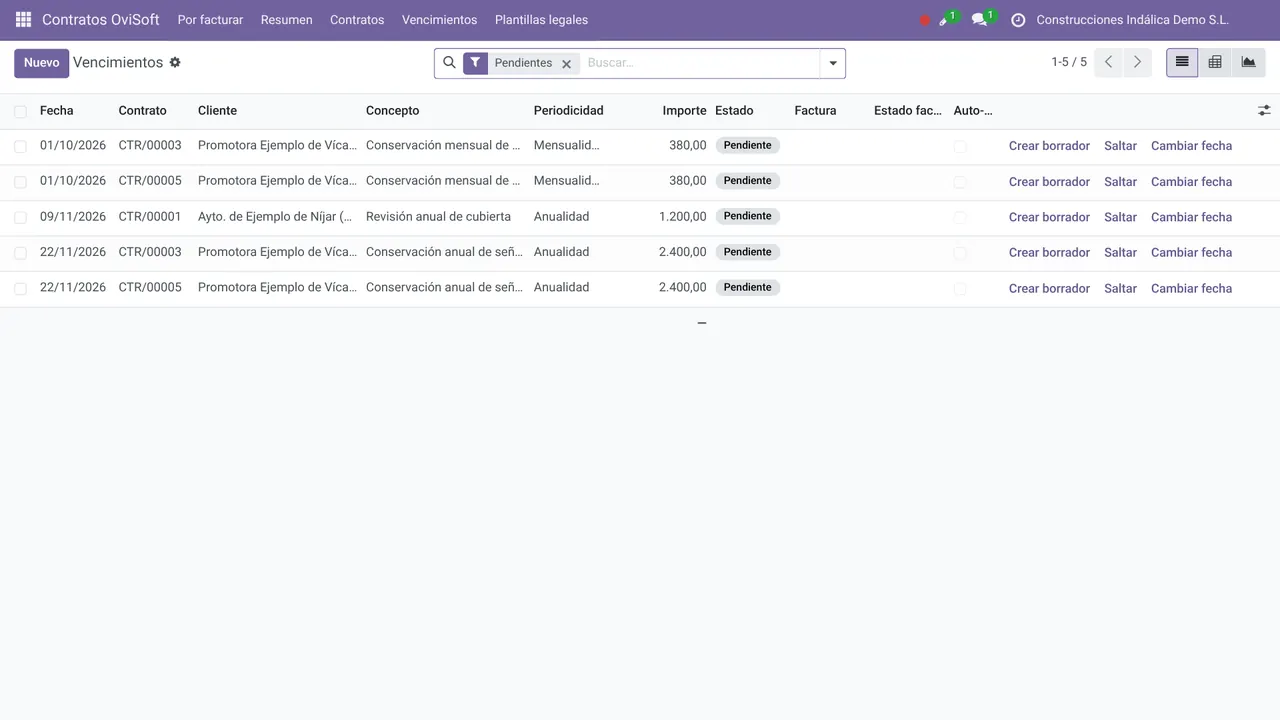Open the Vencimientos settings gear

[175, 62]
